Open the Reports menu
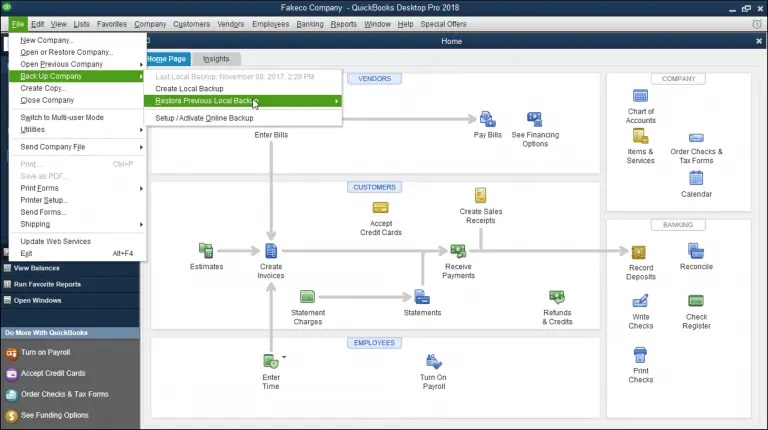 (x=343, y=24)
